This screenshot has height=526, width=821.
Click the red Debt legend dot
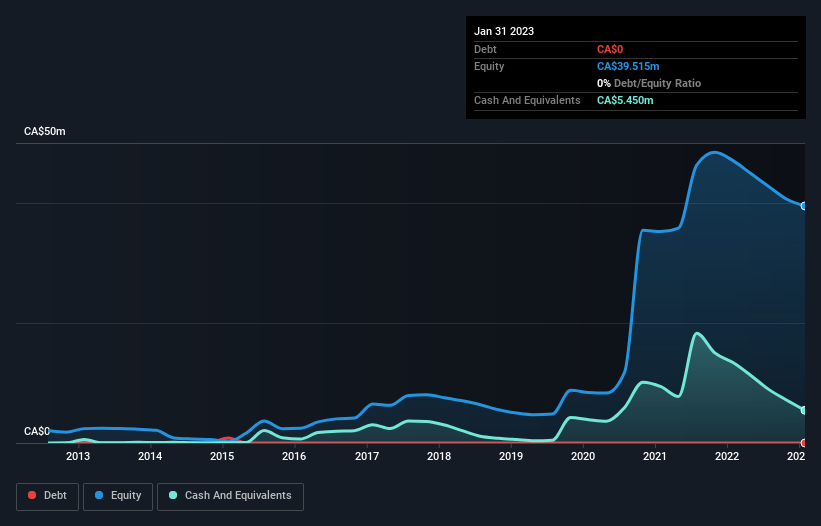[32, 495]
